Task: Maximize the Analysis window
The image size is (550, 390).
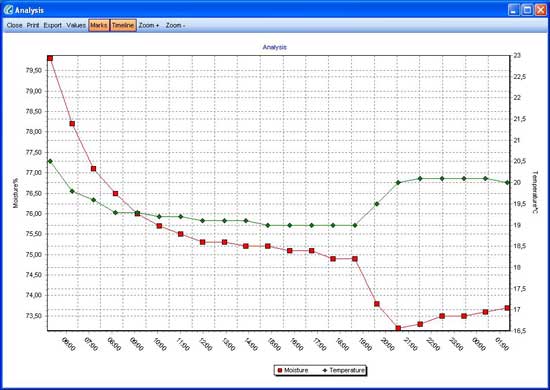Action: (x=527, y=10)
